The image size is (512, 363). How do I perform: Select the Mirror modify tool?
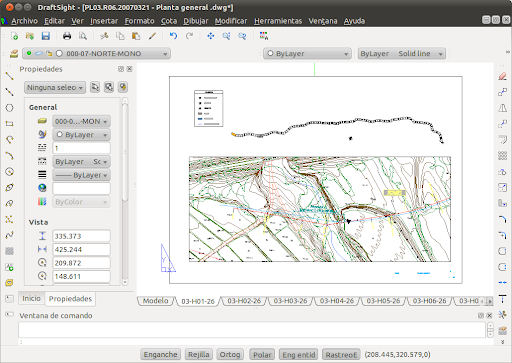[x=502, y=108]
